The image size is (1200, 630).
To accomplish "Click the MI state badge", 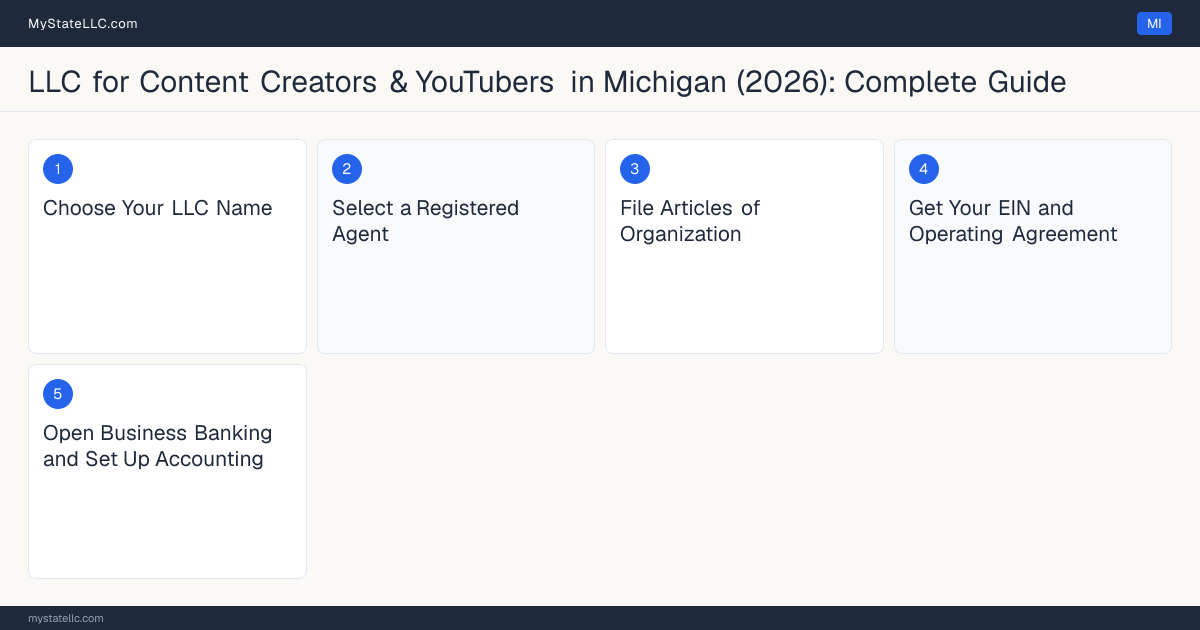I will (1154, 23).
